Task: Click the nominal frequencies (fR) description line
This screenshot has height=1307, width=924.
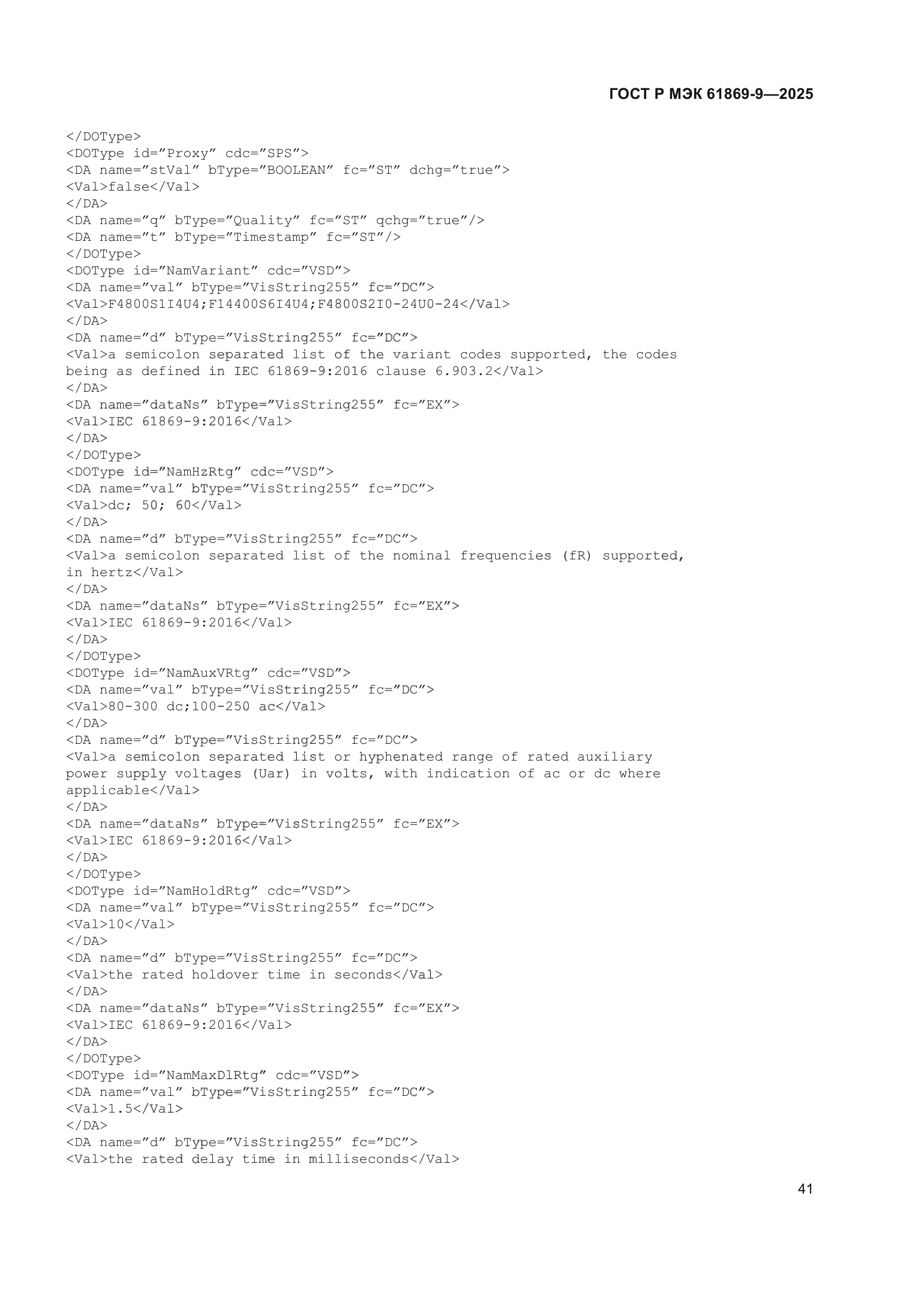Action: [375, 556]
